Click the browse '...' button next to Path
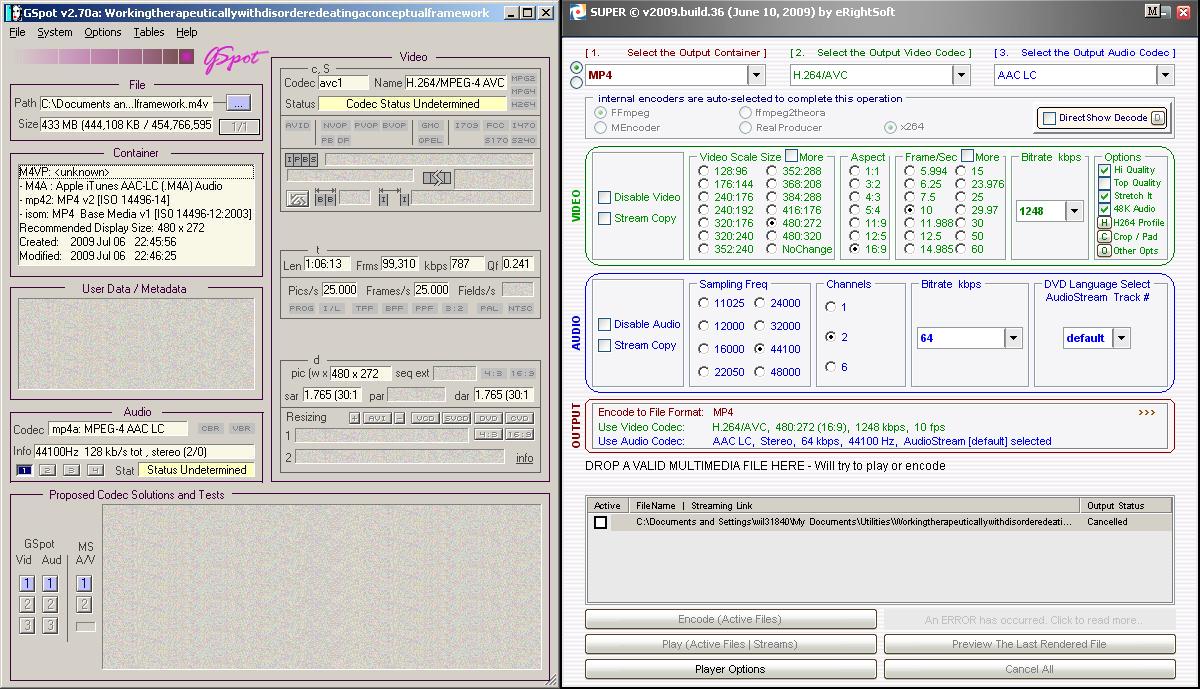Image resolution: width=1200 pixels, height=689 pixels. (237, 102)
